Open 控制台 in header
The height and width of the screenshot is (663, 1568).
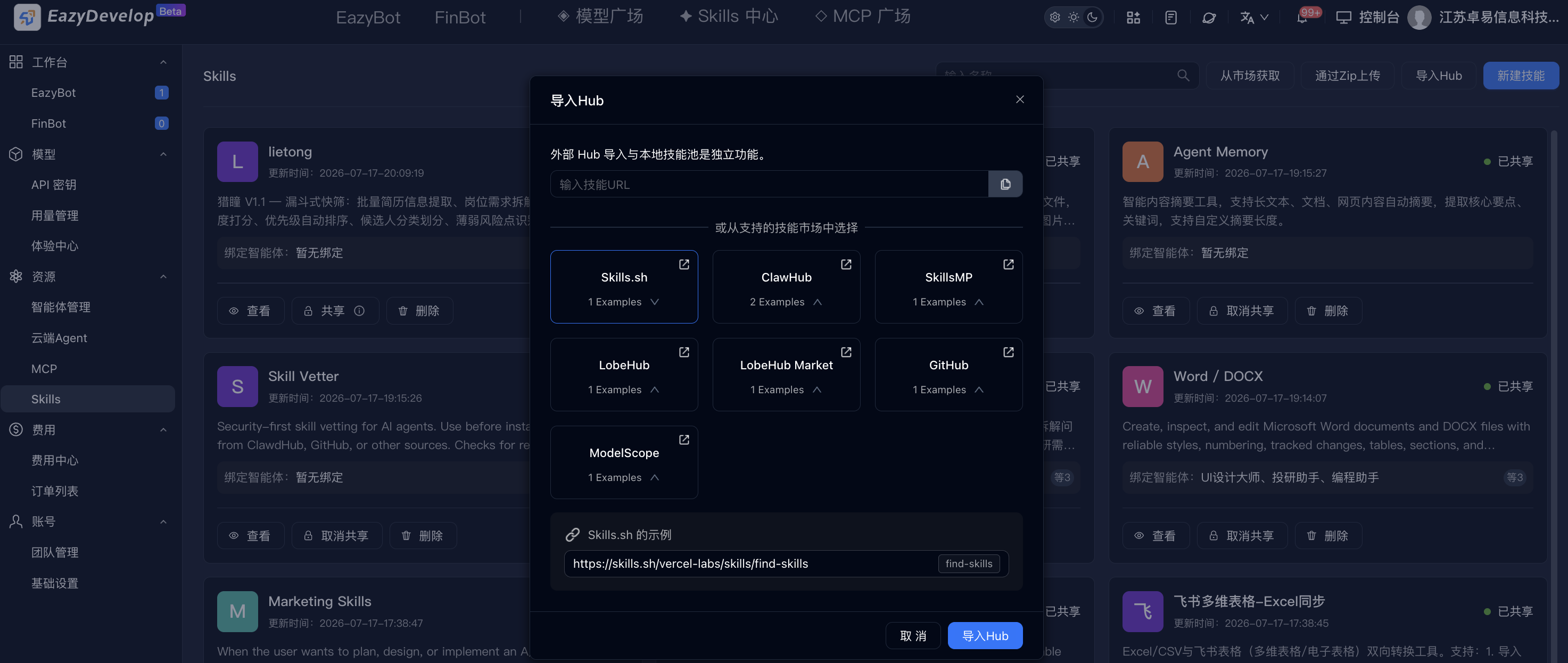point(1368,17)
